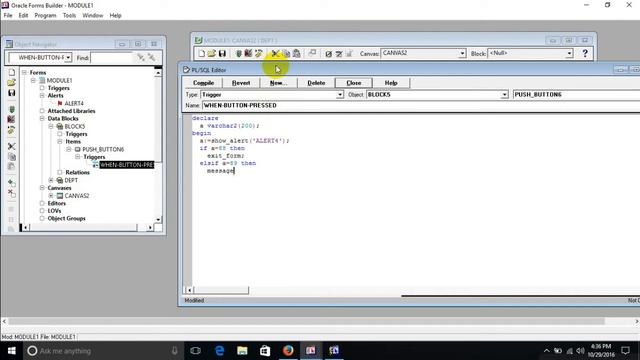Screen dimensions: 640x360
Task: Expand CANVAS2 node in tree
Action: [51, 196]
